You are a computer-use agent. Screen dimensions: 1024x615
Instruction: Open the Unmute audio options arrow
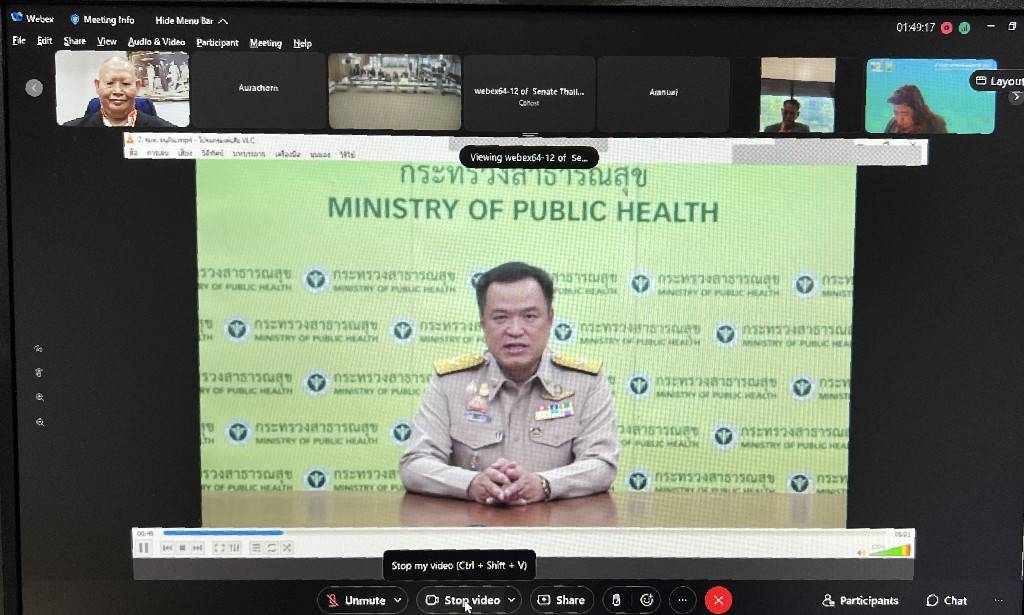coord(399,600)
